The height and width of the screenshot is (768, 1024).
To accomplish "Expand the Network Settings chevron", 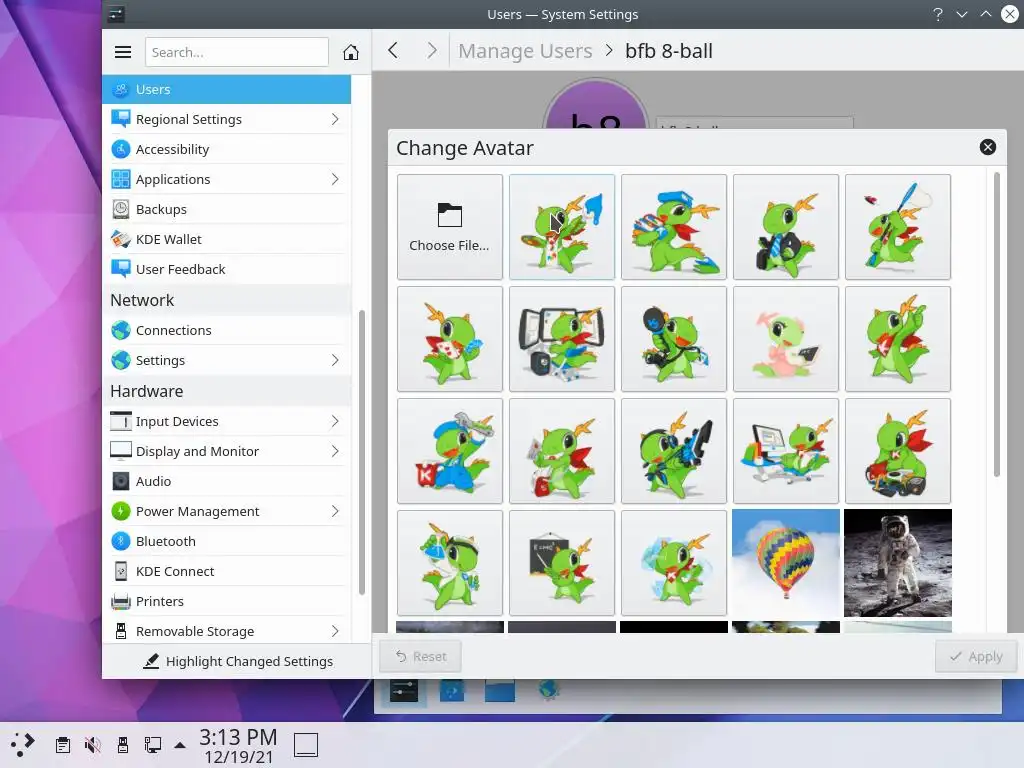I will click(335, 360).
